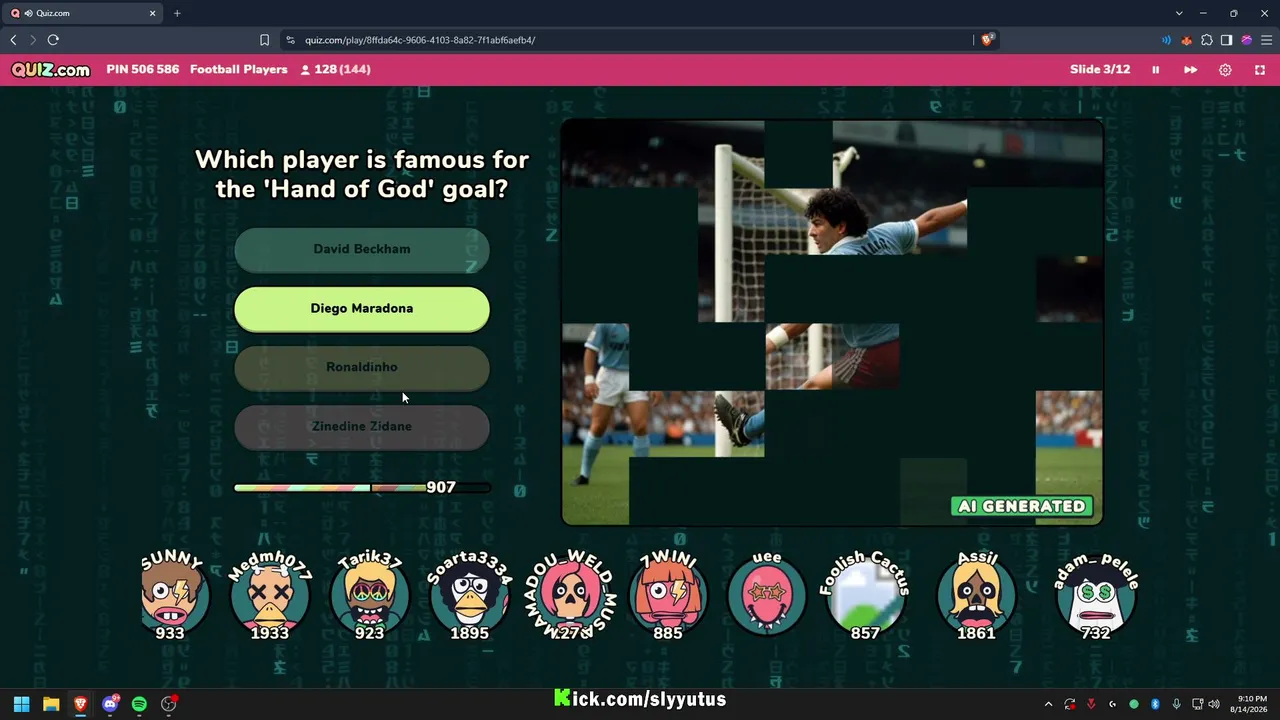Open the browser extensions puzzle menu
1280x720 pixels.
pyautogui.click(x=1206, y=40)
